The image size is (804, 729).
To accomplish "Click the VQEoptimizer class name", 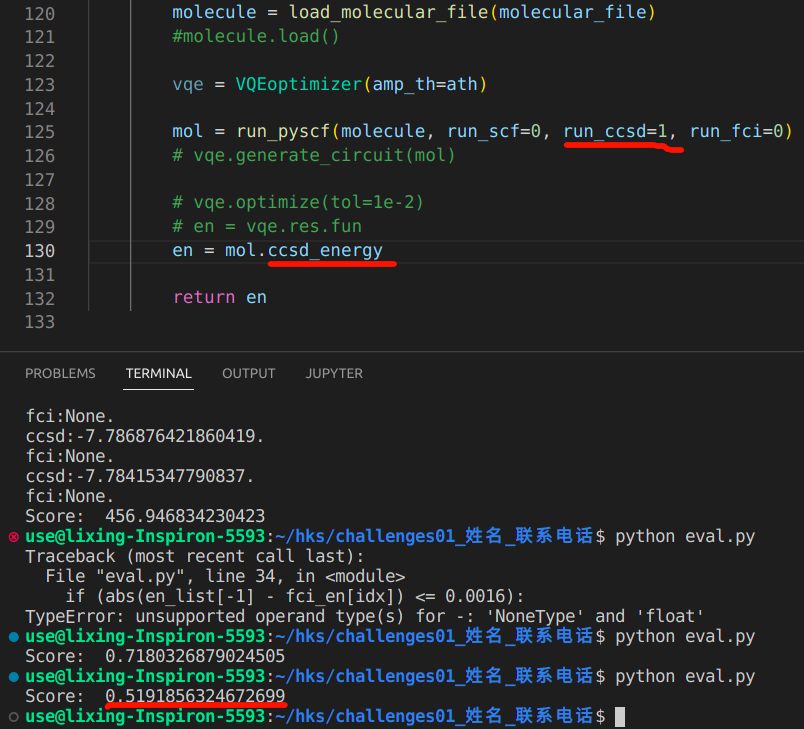I will click(300, 85).
